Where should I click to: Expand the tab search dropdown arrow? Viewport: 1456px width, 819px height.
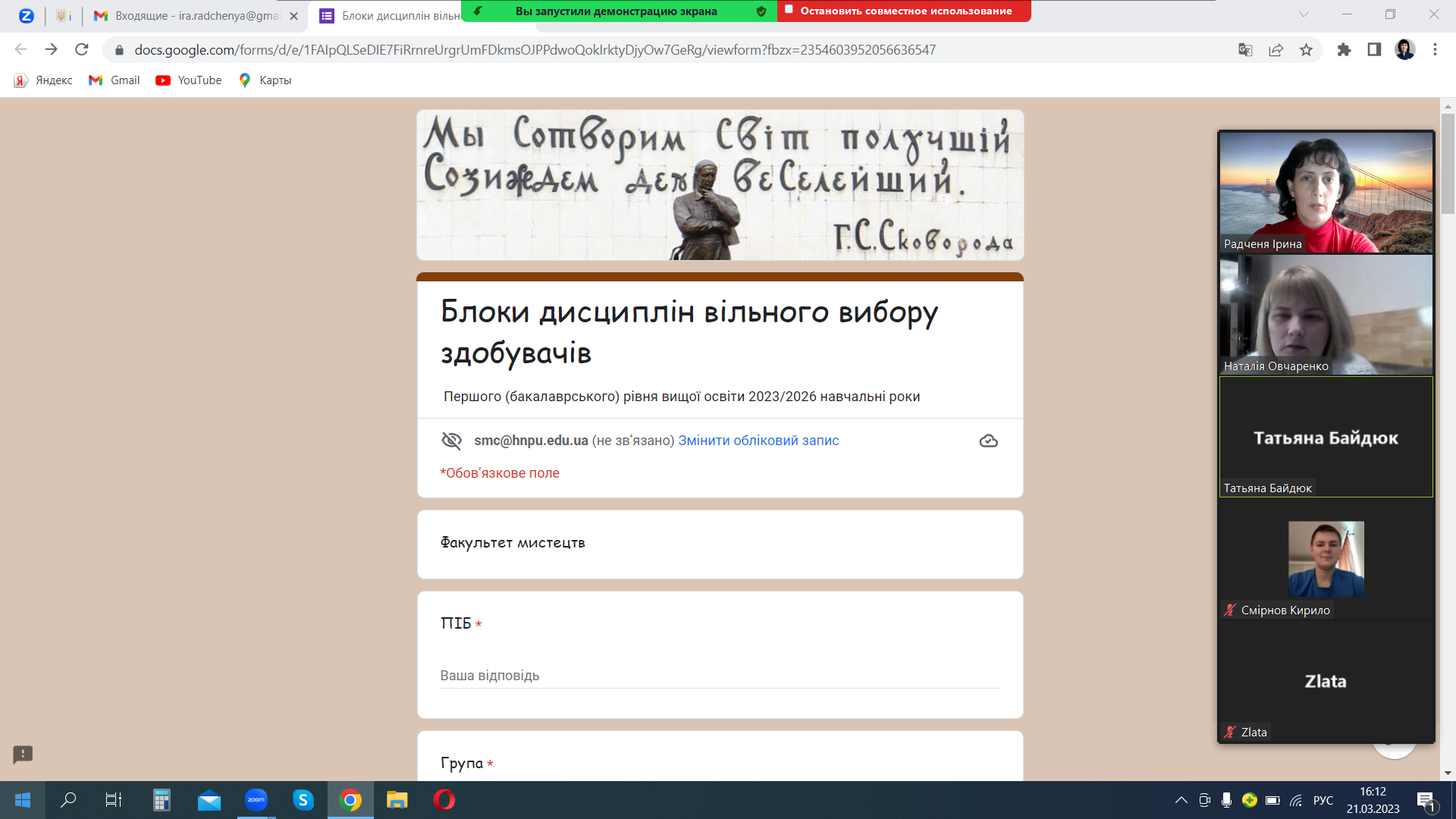click(1304, 14)
